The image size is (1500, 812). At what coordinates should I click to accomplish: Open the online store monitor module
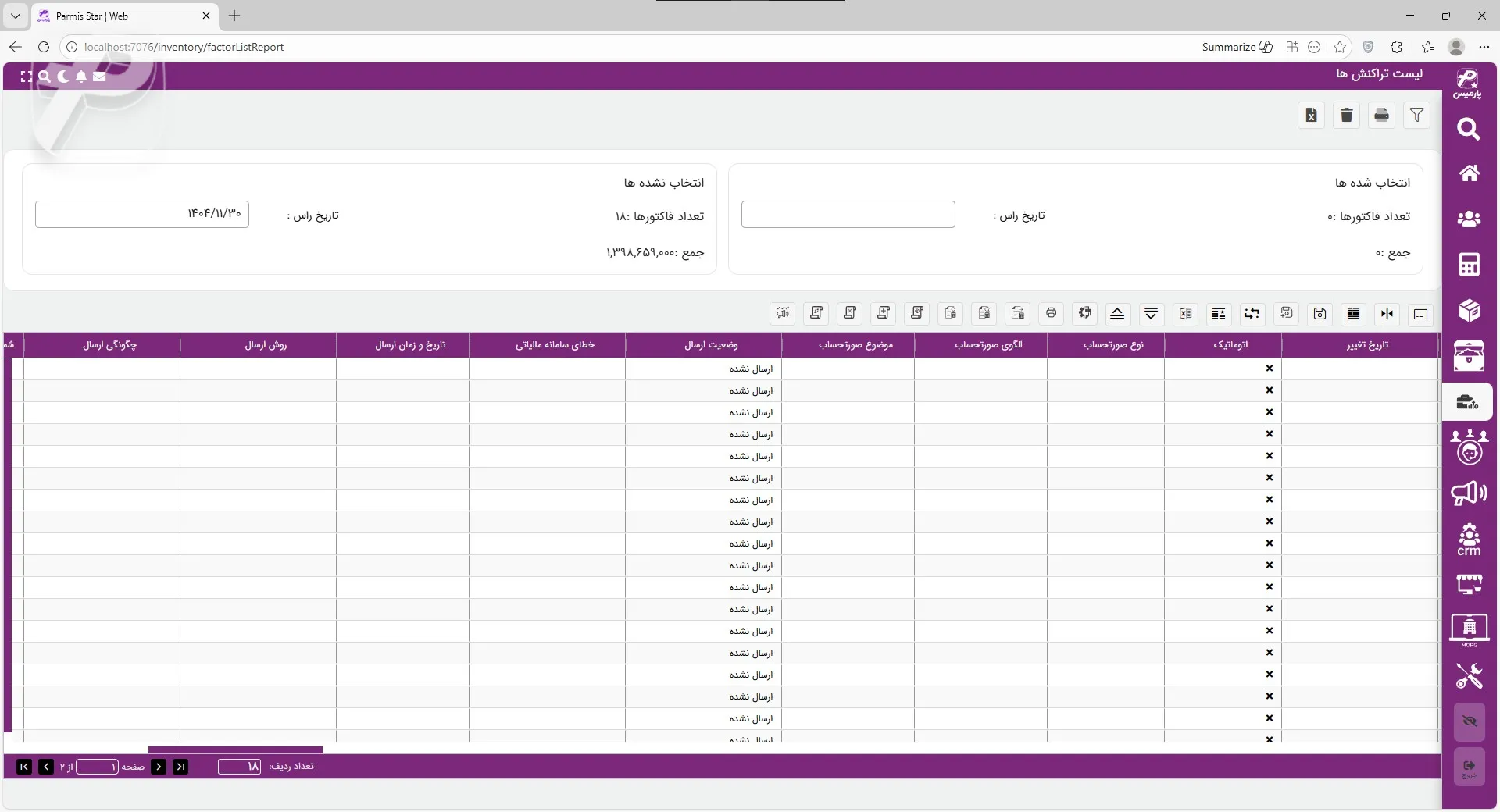point(1469,584)
